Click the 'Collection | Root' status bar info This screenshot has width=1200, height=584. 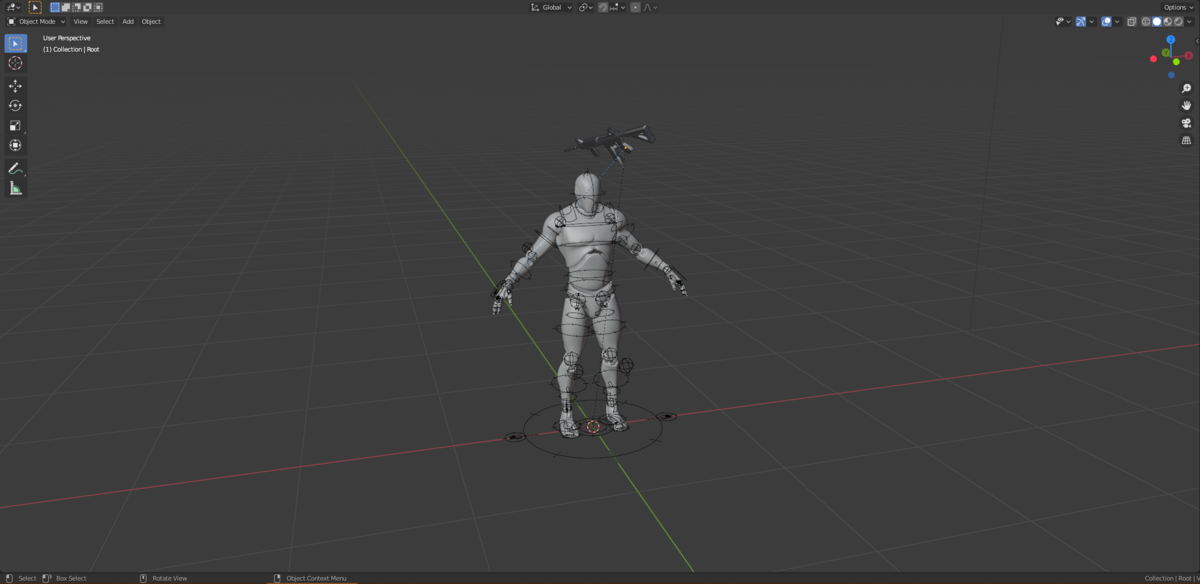click(1168, 578)
